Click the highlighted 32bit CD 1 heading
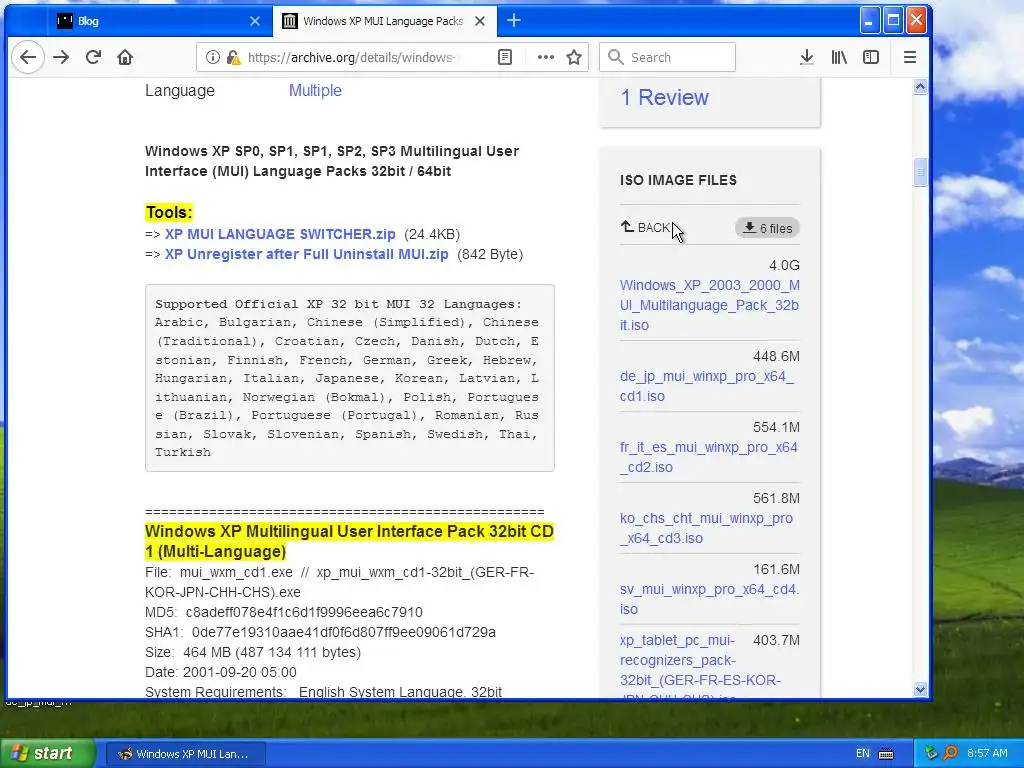The height and width of the screenshot is (768, 1024). coord(349,541)
